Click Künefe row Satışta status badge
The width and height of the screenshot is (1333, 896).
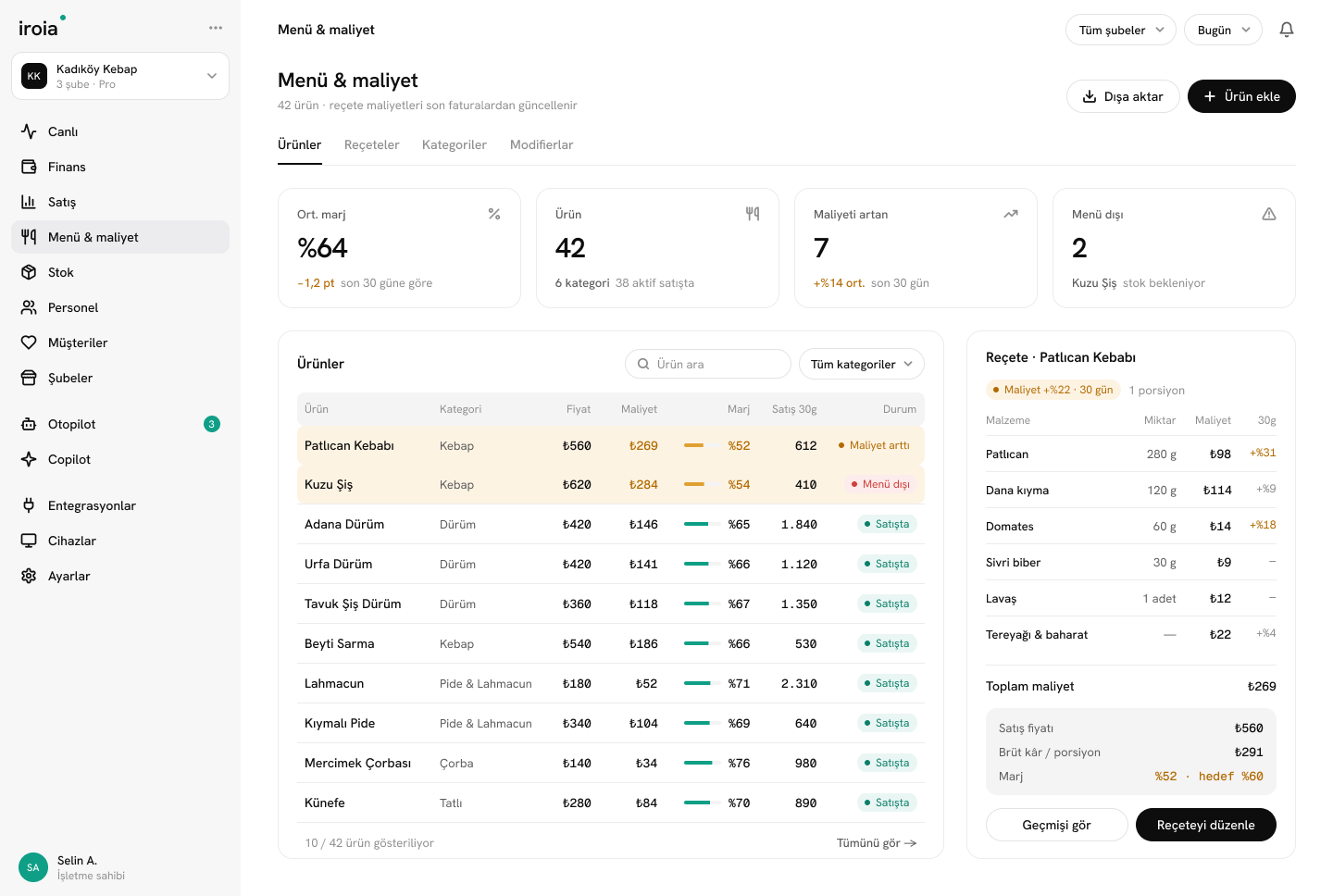coord(887,803)
